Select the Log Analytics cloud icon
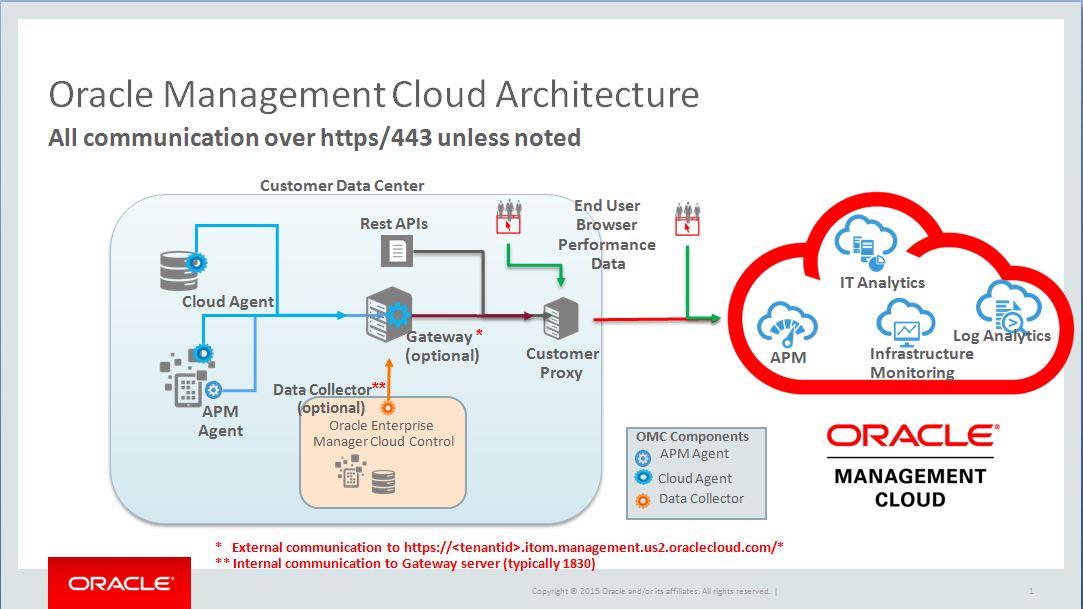 point(1008,307)
